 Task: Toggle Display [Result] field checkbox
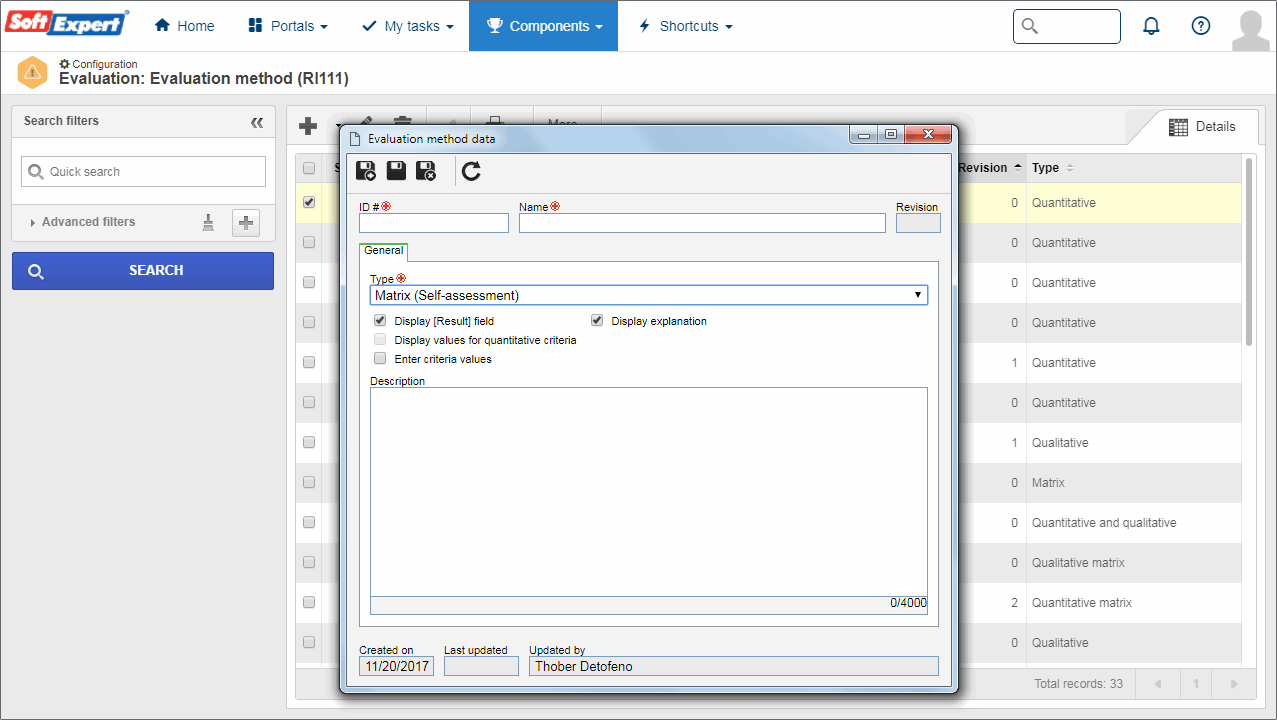380,321
